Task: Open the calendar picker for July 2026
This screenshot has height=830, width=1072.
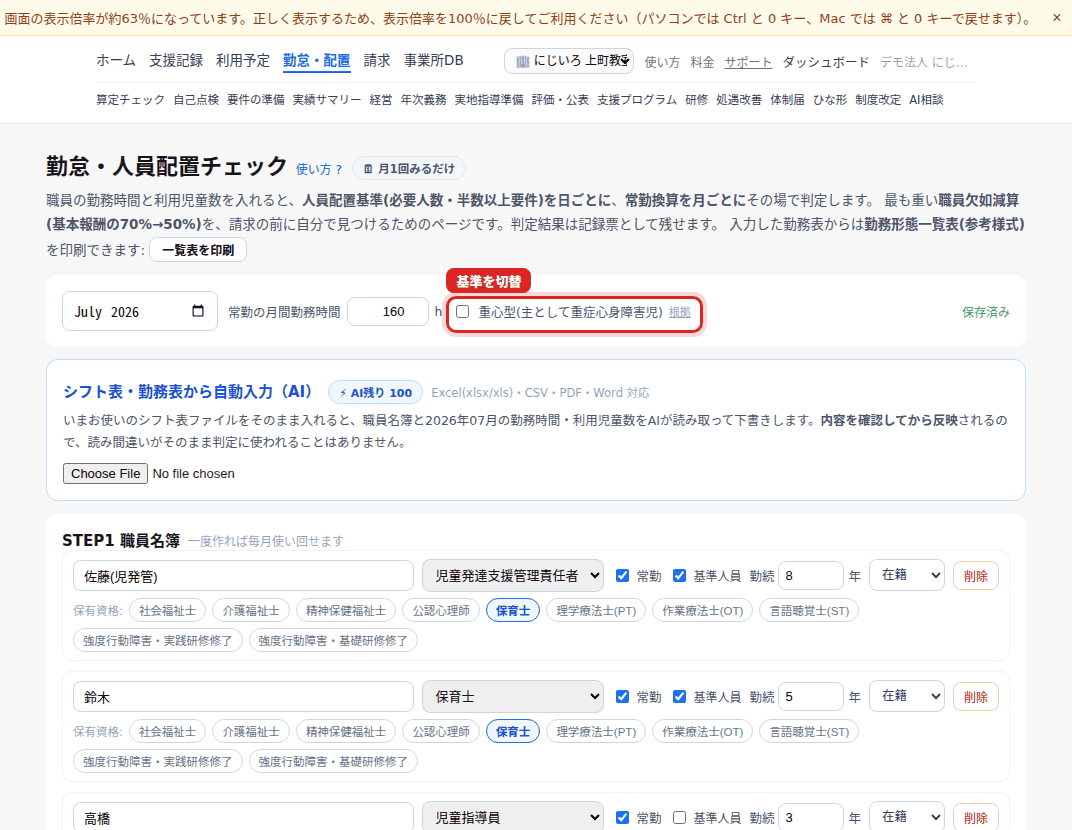Action: point(198,311)
